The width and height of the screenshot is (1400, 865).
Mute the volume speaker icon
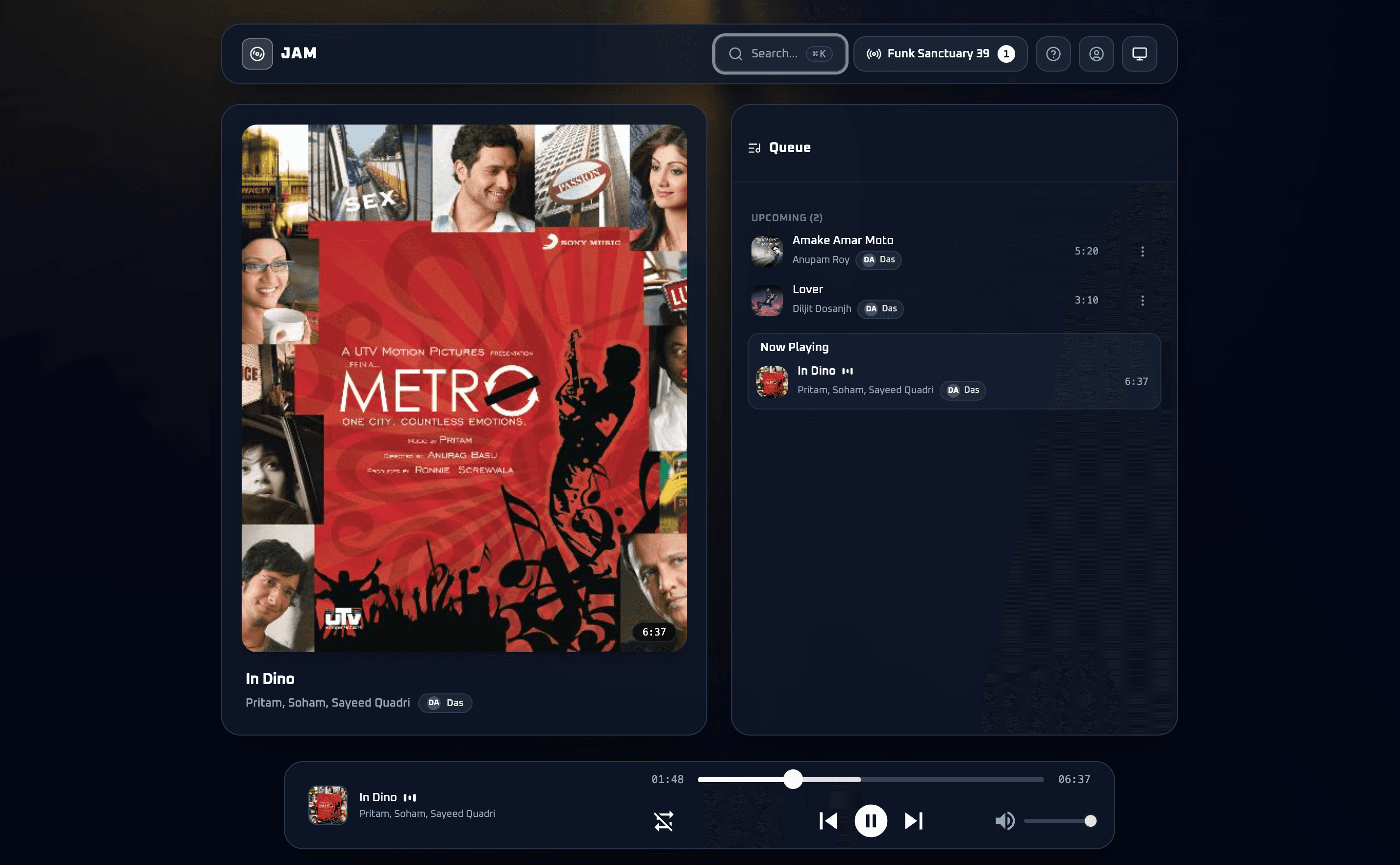point(1004,821)
